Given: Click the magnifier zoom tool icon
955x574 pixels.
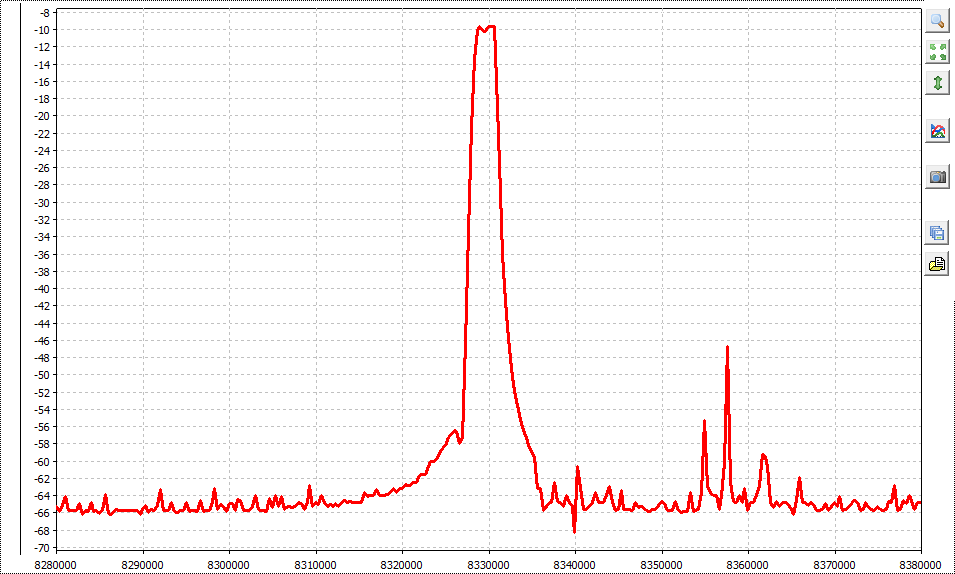Looking at the screenshot, I should point(937,21).
